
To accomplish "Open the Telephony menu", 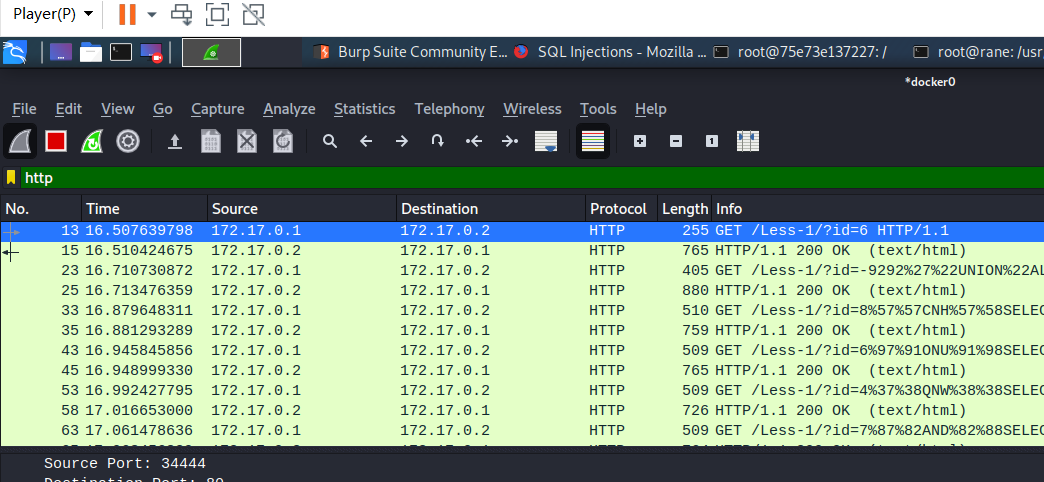I will pos(449,109).
